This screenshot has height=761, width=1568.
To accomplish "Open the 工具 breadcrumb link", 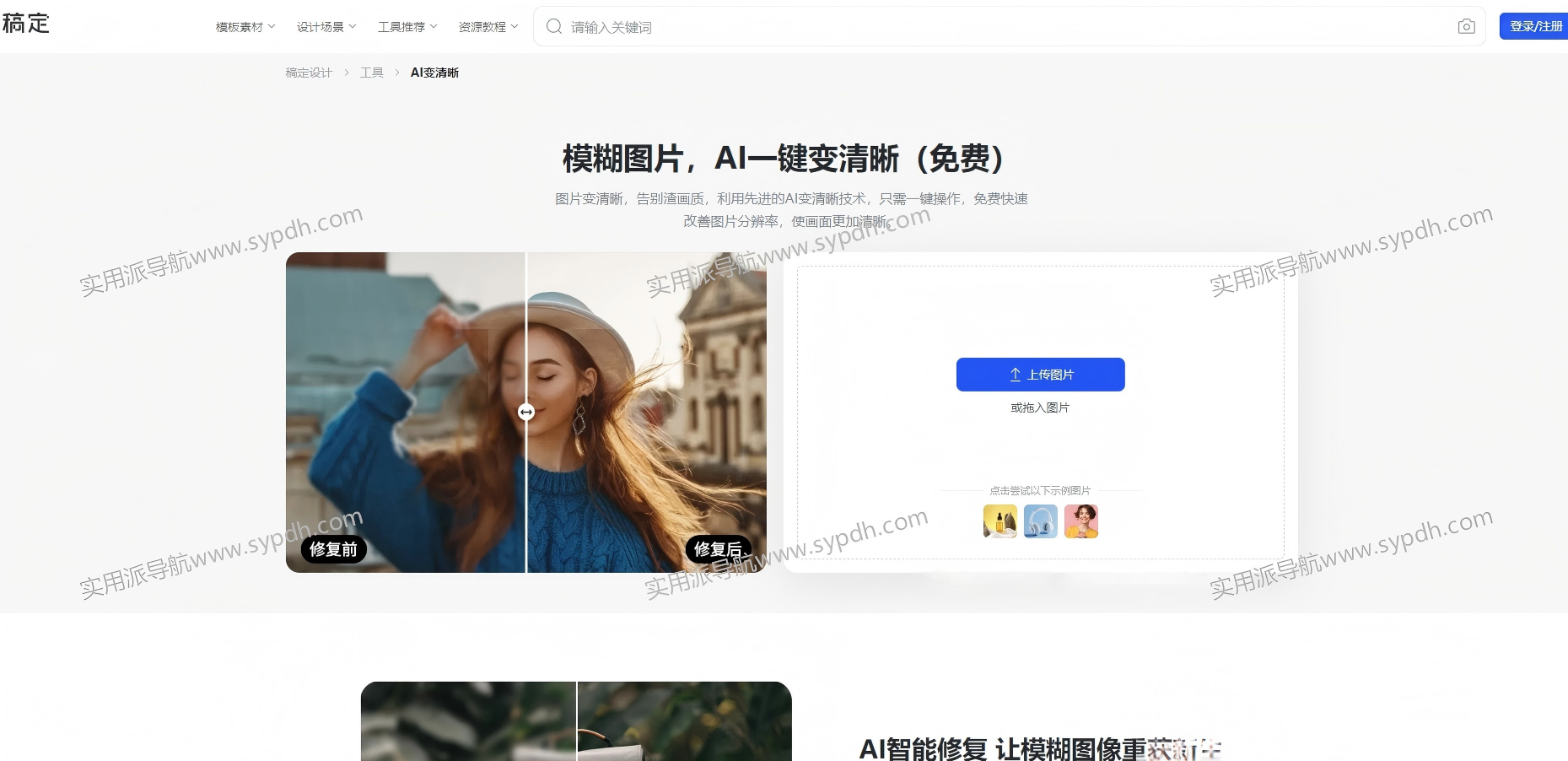I will 371,73.
